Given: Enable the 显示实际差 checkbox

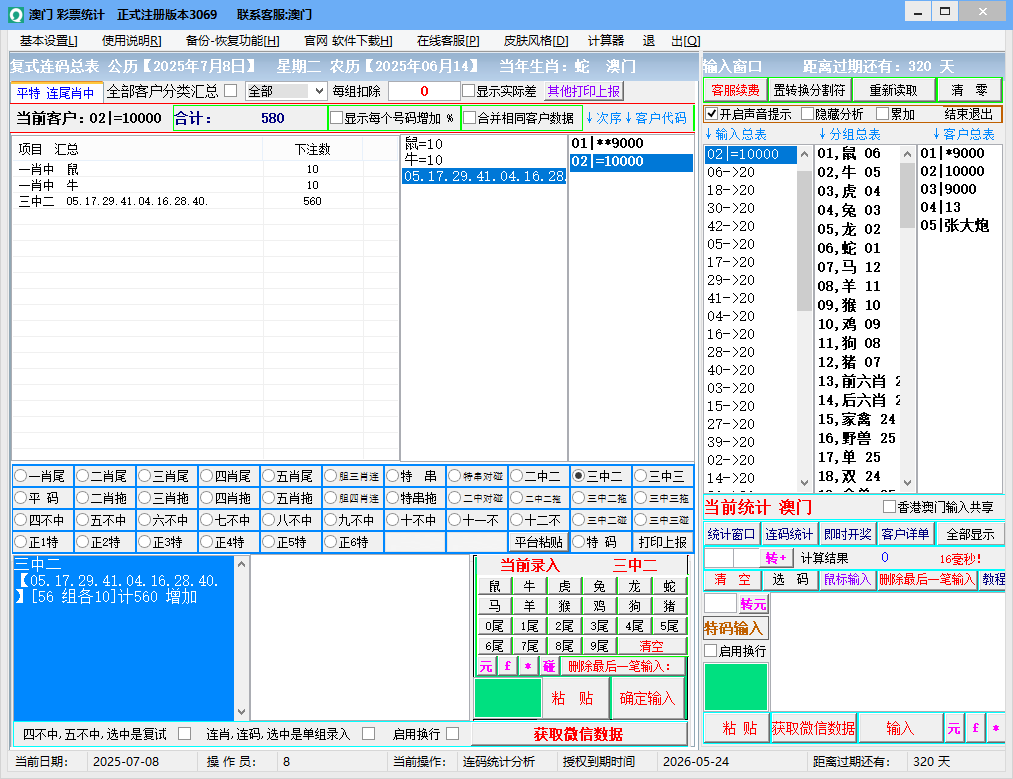Looking at the screenshot, I should point(469,91).
